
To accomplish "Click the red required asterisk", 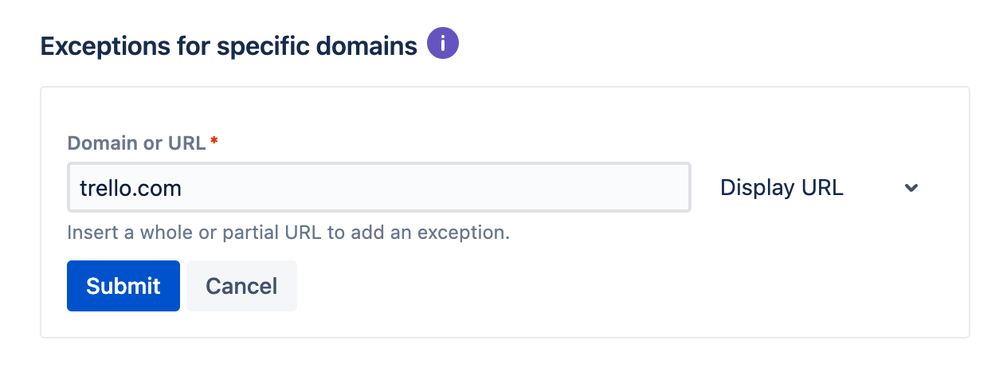I will click(x=214, y=140).
